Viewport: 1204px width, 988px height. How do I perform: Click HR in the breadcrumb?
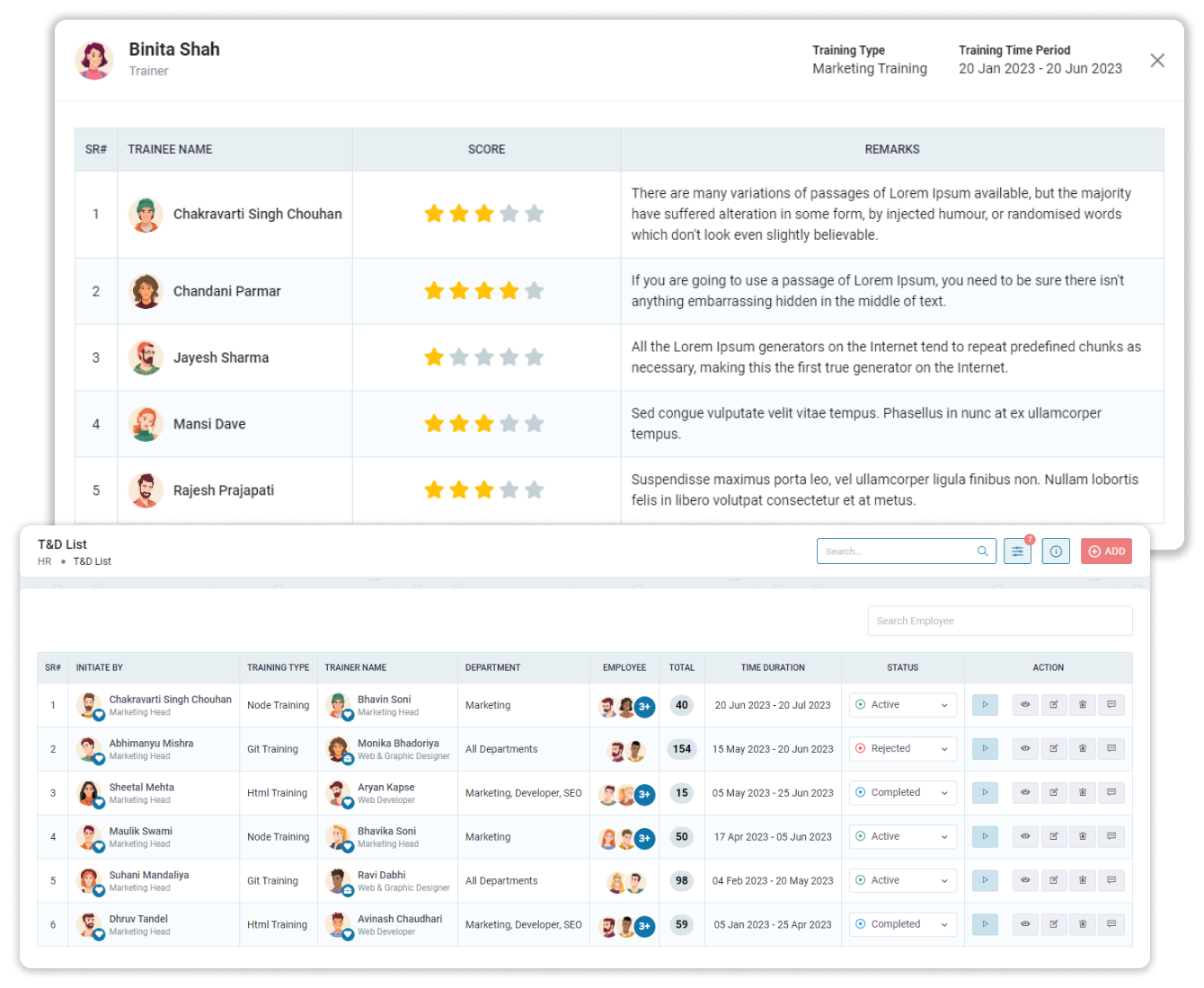click(x=44, y=561)
